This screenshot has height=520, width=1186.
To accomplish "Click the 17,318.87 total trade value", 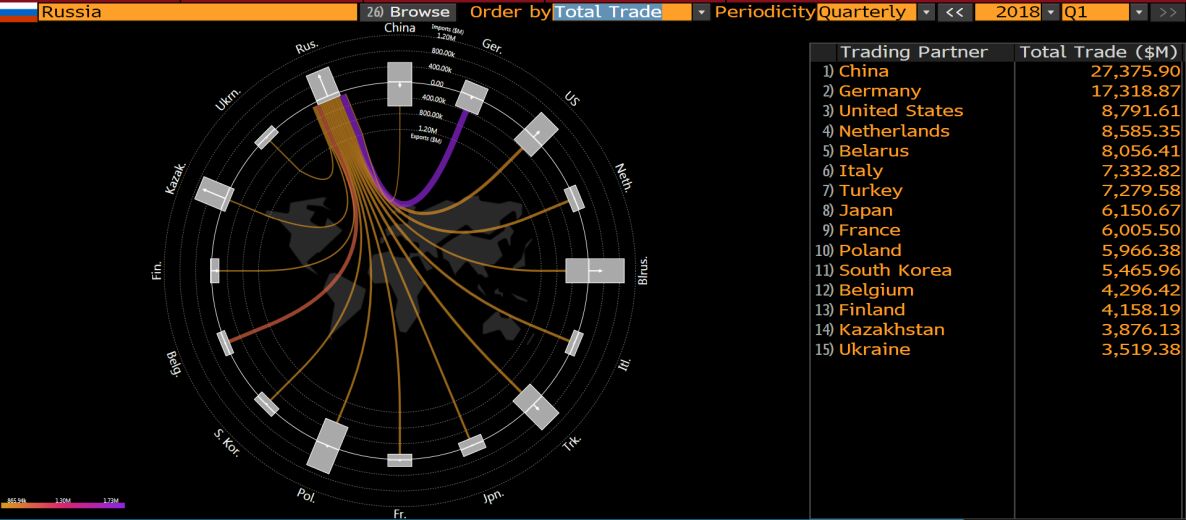I will [1135, 91].
